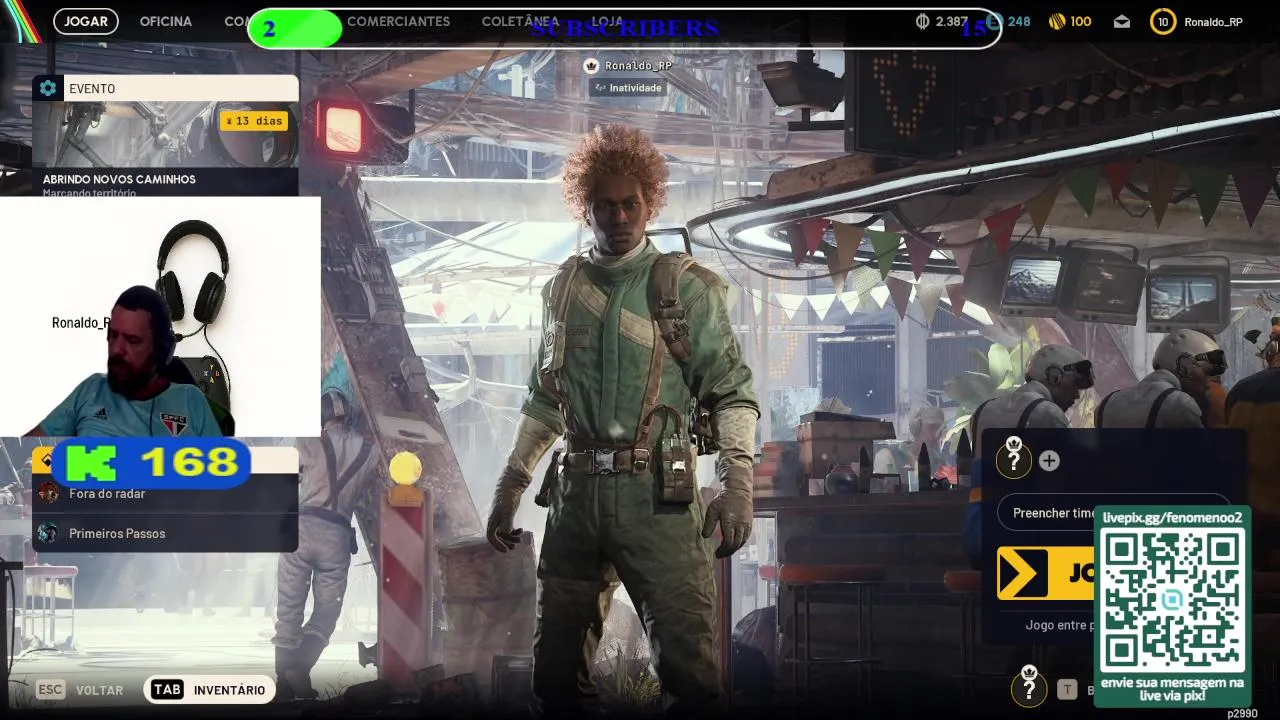
Task: Click the livepix QR code overlay
Action: (1172, 599)
